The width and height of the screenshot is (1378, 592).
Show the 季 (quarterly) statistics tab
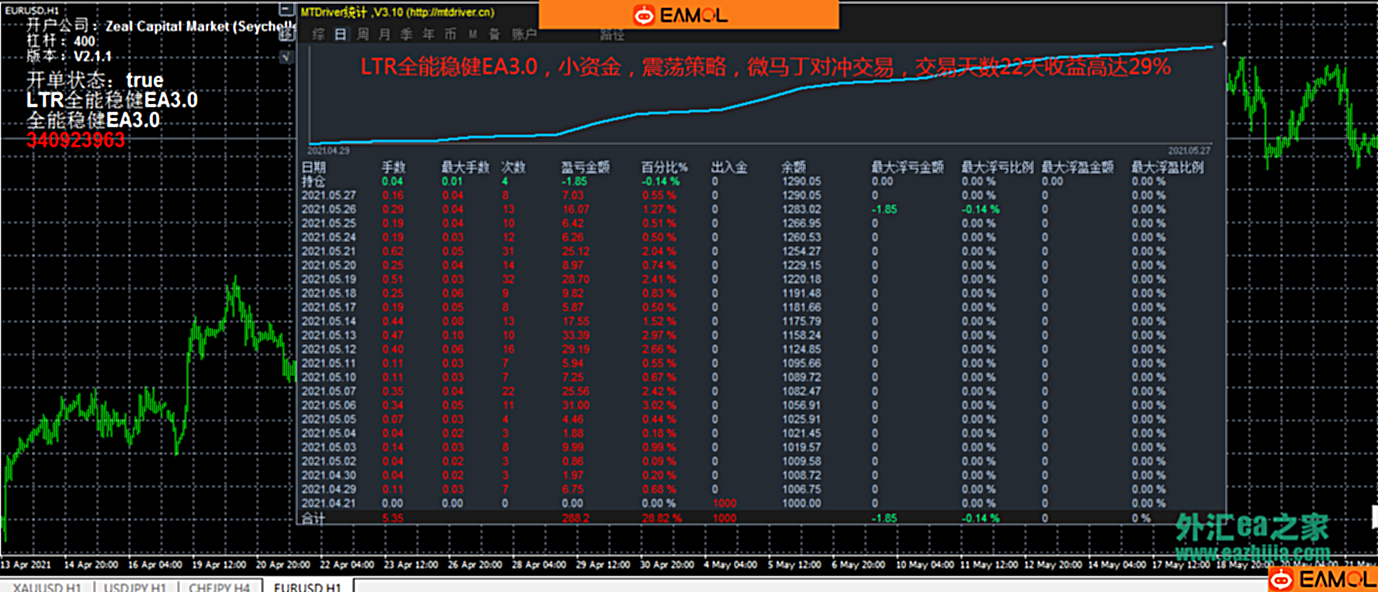406,34
